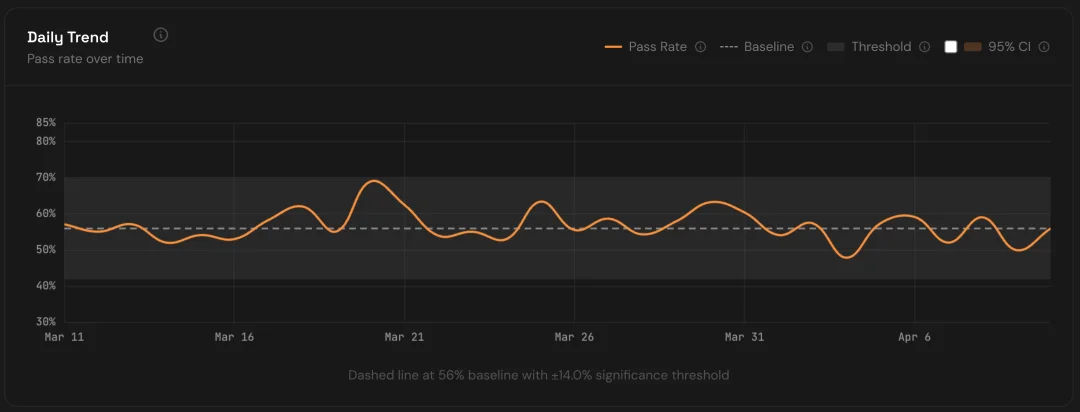Viewport: 1080px width, 412px height.
Task: Click the orange Pass Rate line legend marker
Action: [614, 47]
